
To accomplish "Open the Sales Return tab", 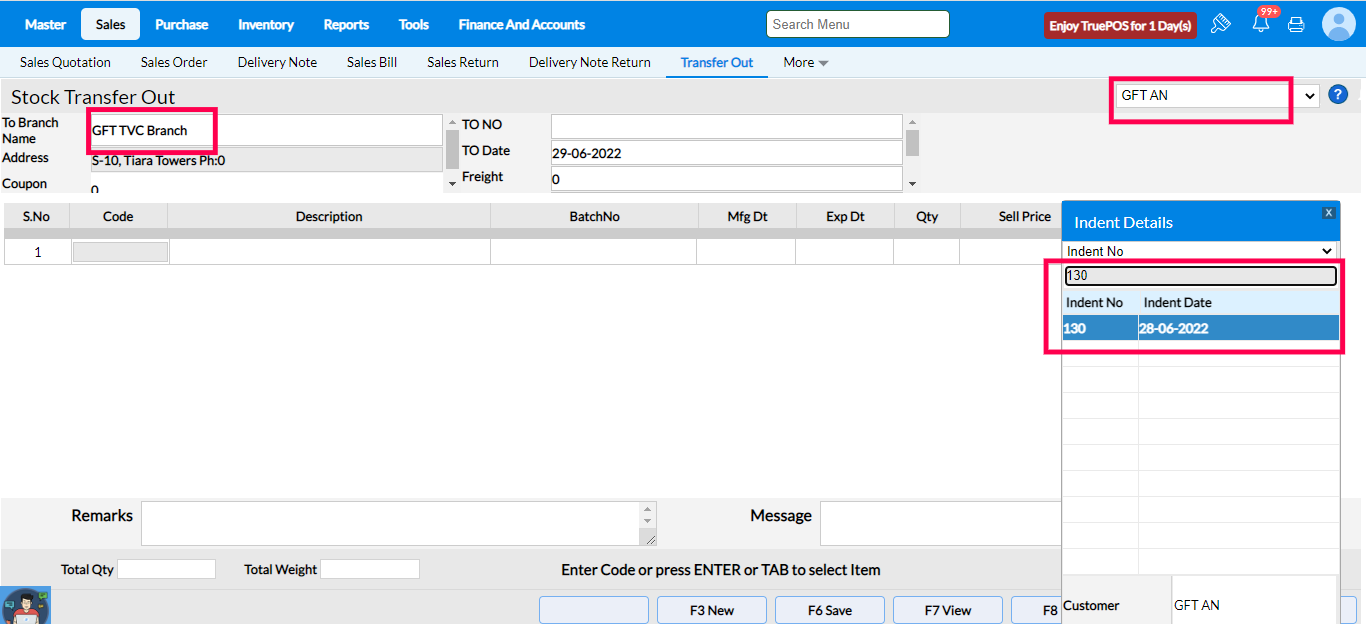I will (x=463, y=62).
